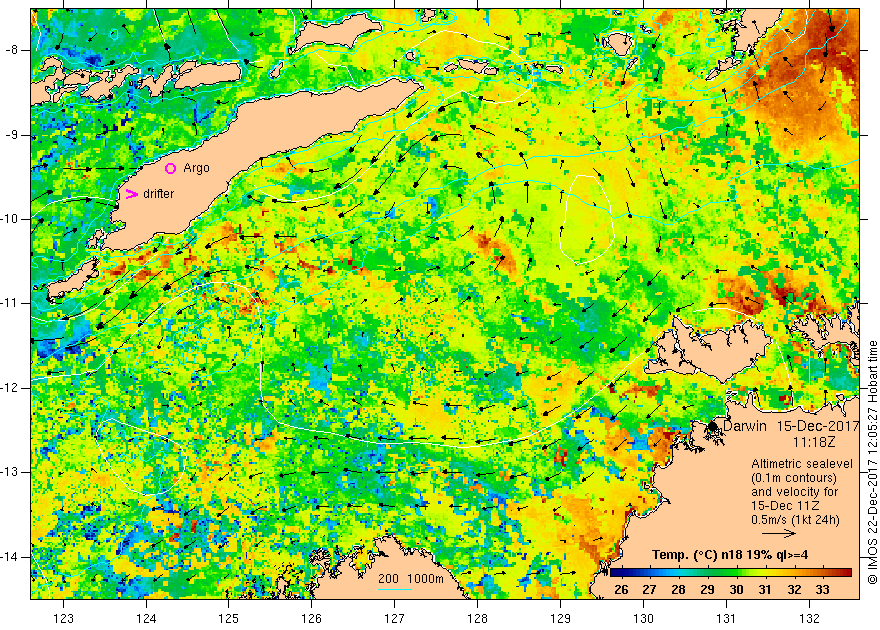Screen dimensions: 880x630
Task: Click the green 29° colorbar section
Action: pos(707,572)
